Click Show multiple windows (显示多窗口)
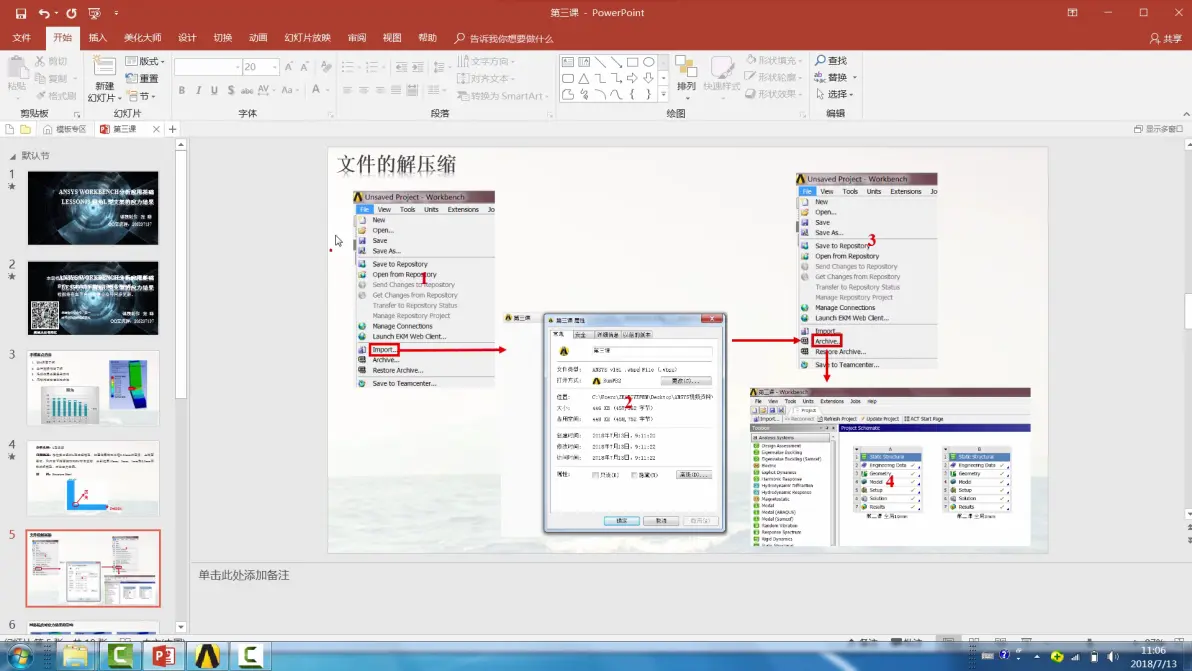Image resolution: width=1192 pixels, height=671 pixels. [x=1158, y=129]
